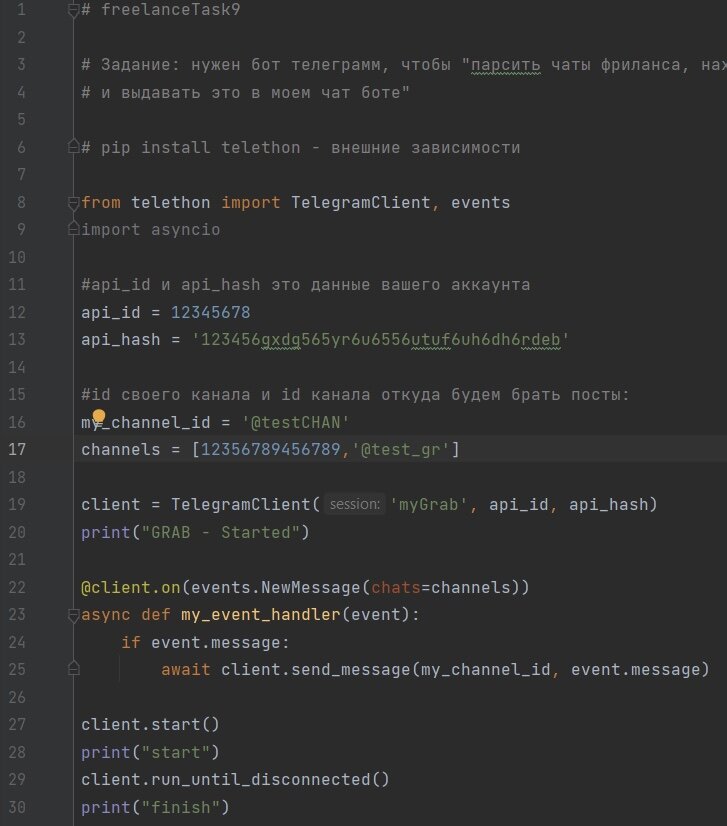
Task: Click comment '#id своего канала' line
Action: pyautogui.click(x=355, y=395)
